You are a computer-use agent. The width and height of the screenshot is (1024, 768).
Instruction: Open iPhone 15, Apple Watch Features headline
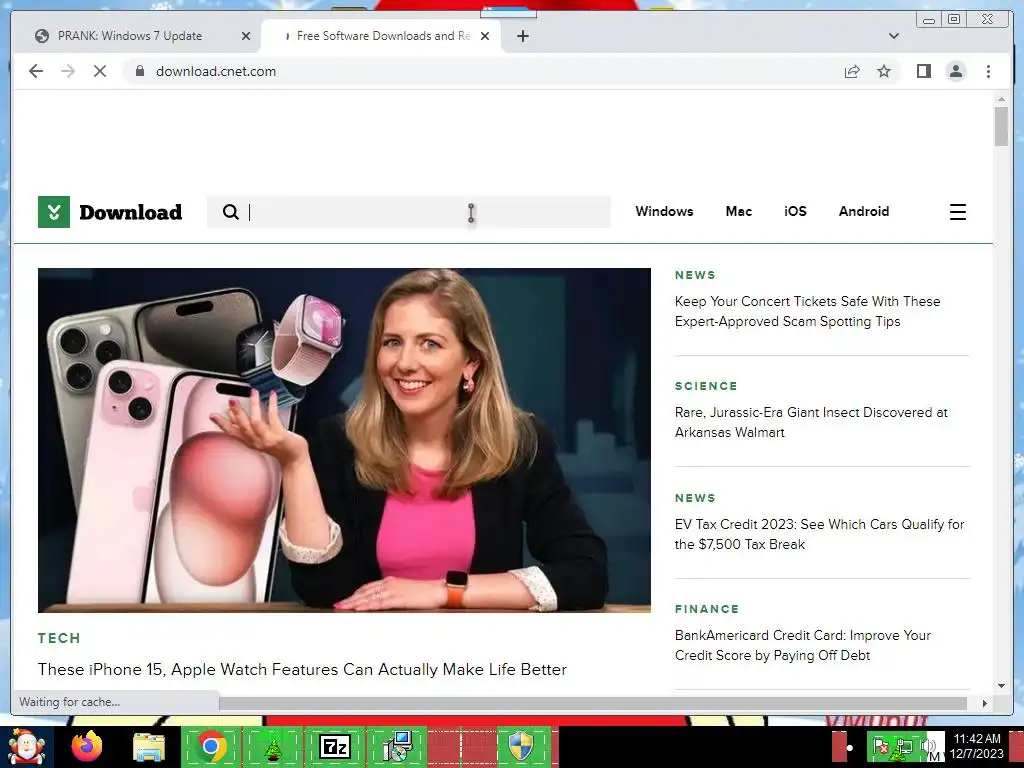click(x=302, y=669)
